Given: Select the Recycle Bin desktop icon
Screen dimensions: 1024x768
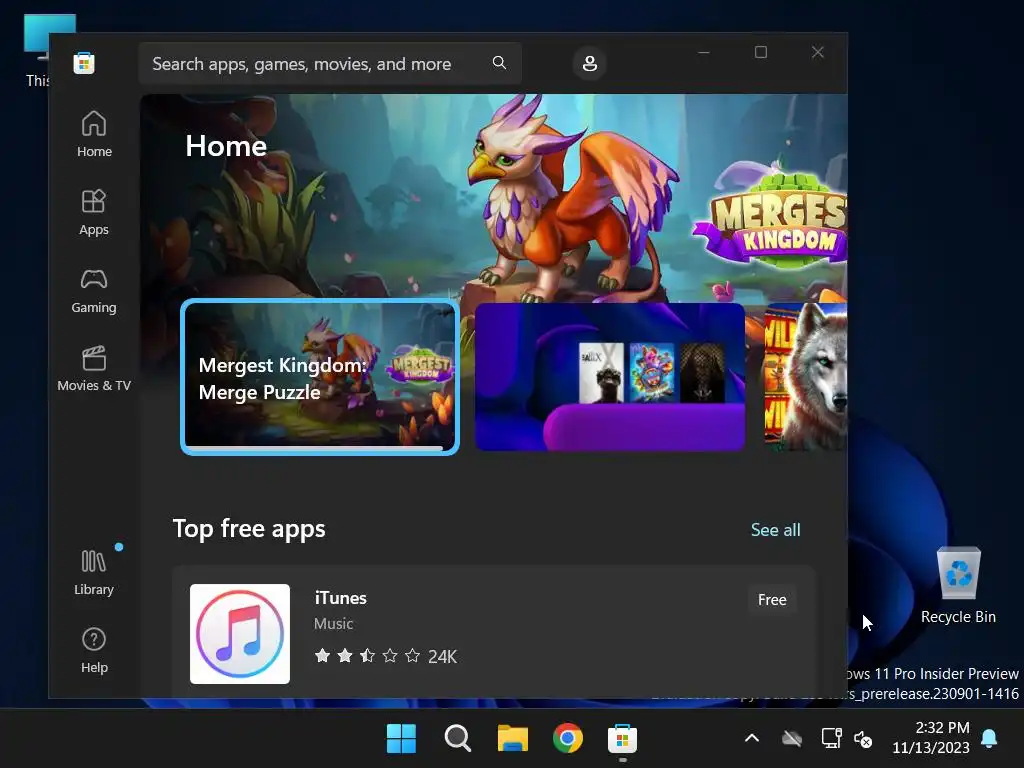Looking at the screenshot, I should [959, 586].
